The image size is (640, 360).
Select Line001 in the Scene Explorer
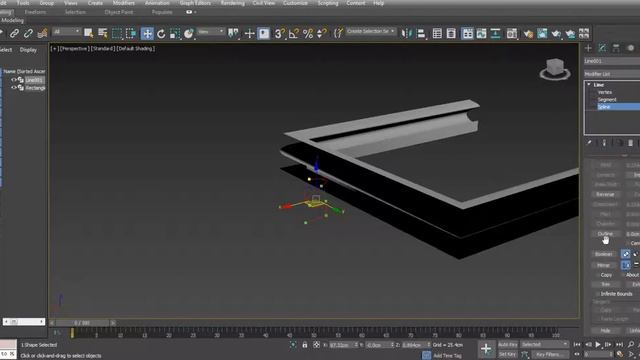(34, 80)
